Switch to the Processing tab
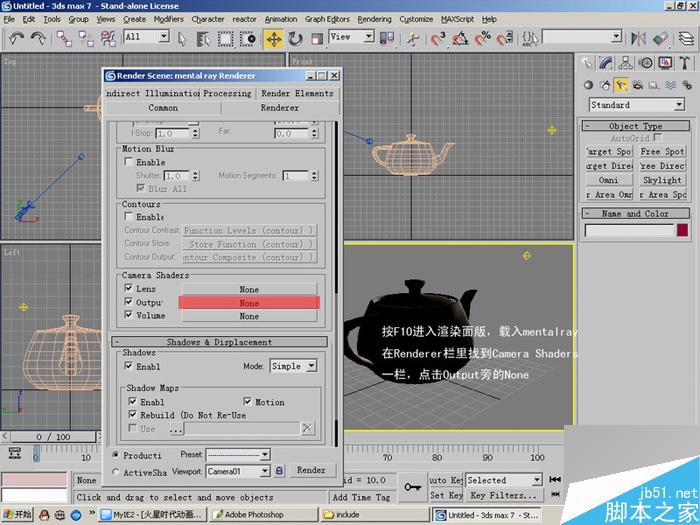The width and height of the screenshot is (700, 525). click(227, 93)
